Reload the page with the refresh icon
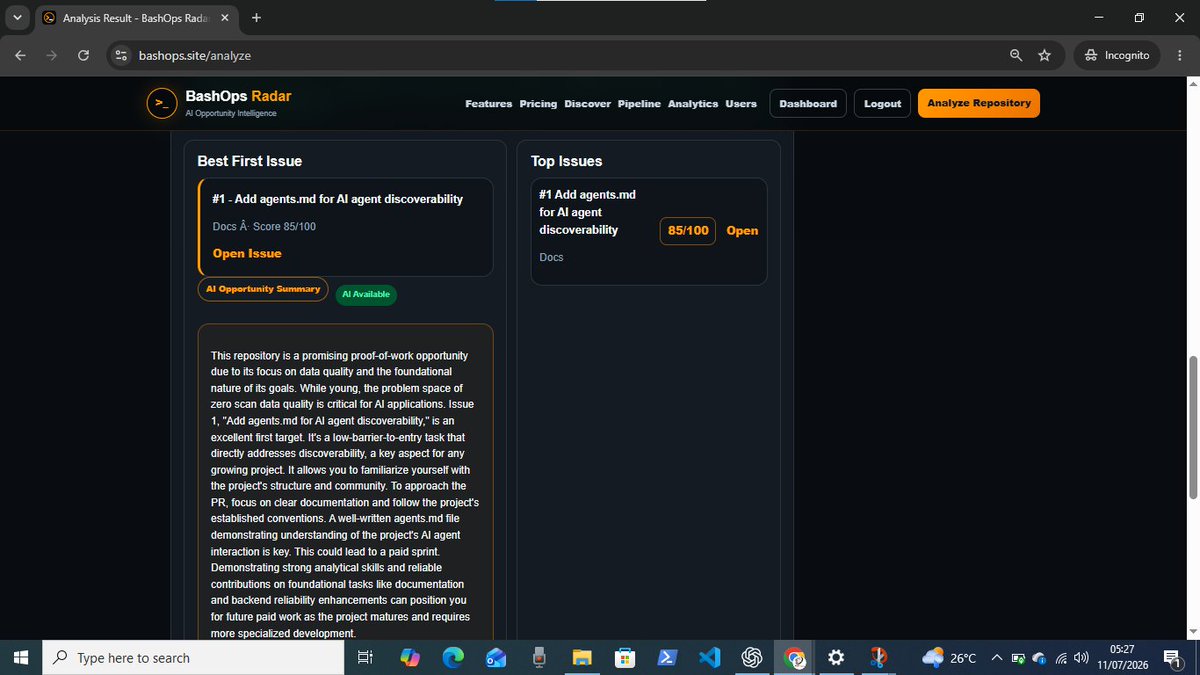This screenshot has width=1200, height=675. (x=83, y=56)
